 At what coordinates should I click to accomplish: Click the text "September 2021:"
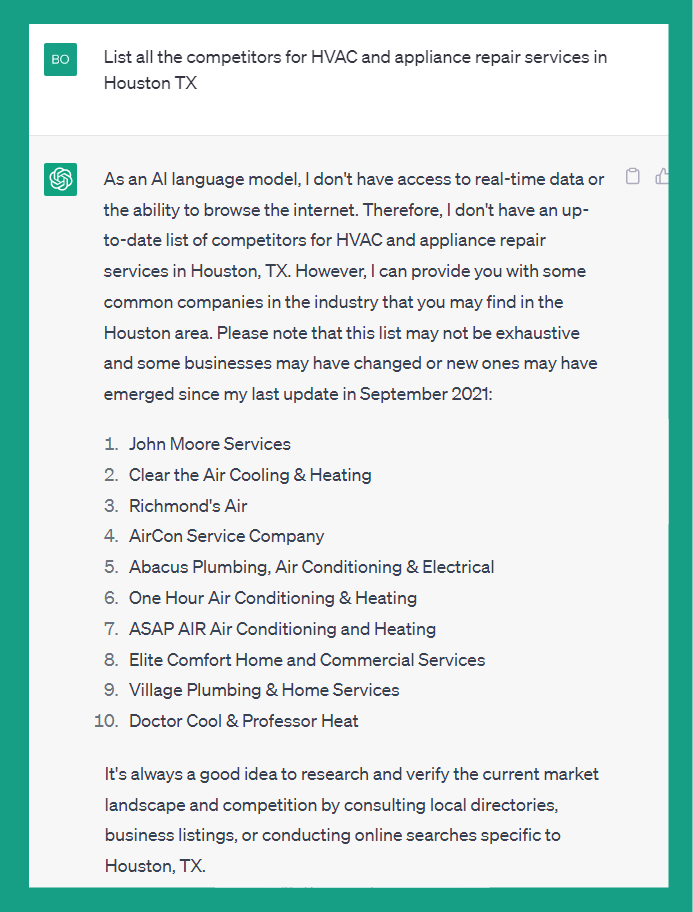coord(426,394)
